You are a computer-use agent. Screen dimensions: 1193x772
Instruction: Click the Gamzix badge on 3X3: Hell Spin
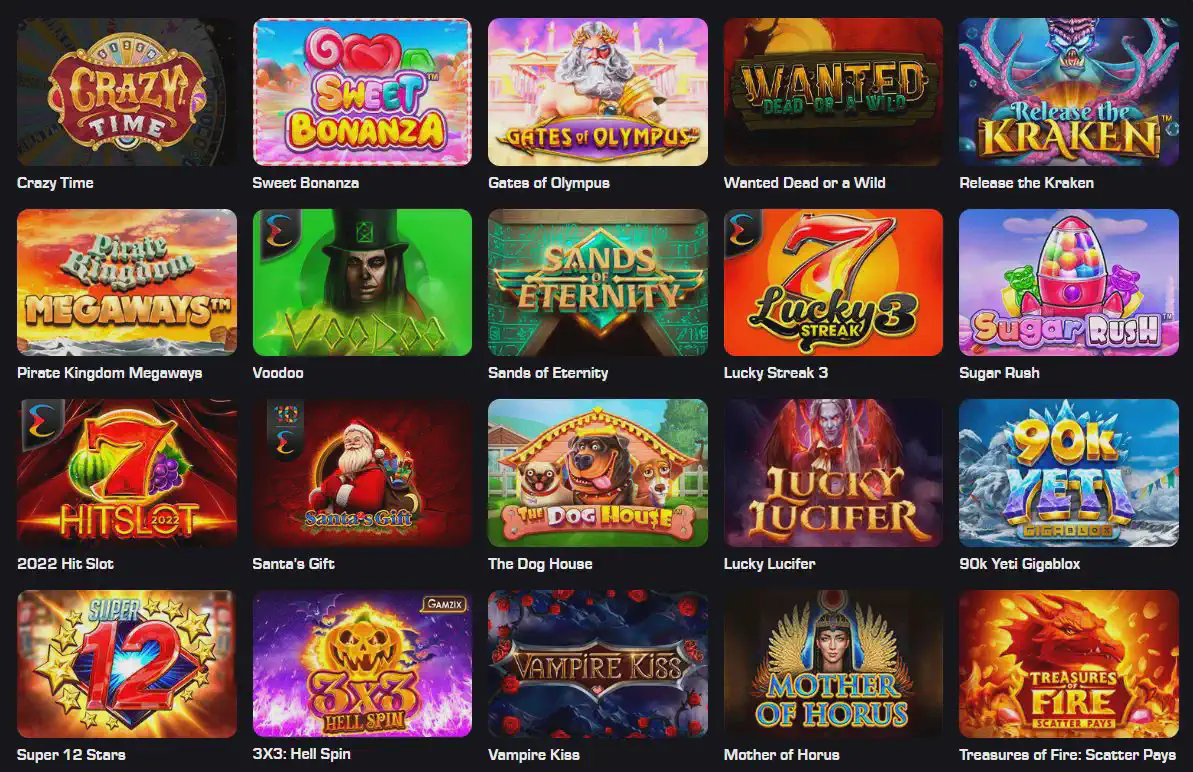444,604
